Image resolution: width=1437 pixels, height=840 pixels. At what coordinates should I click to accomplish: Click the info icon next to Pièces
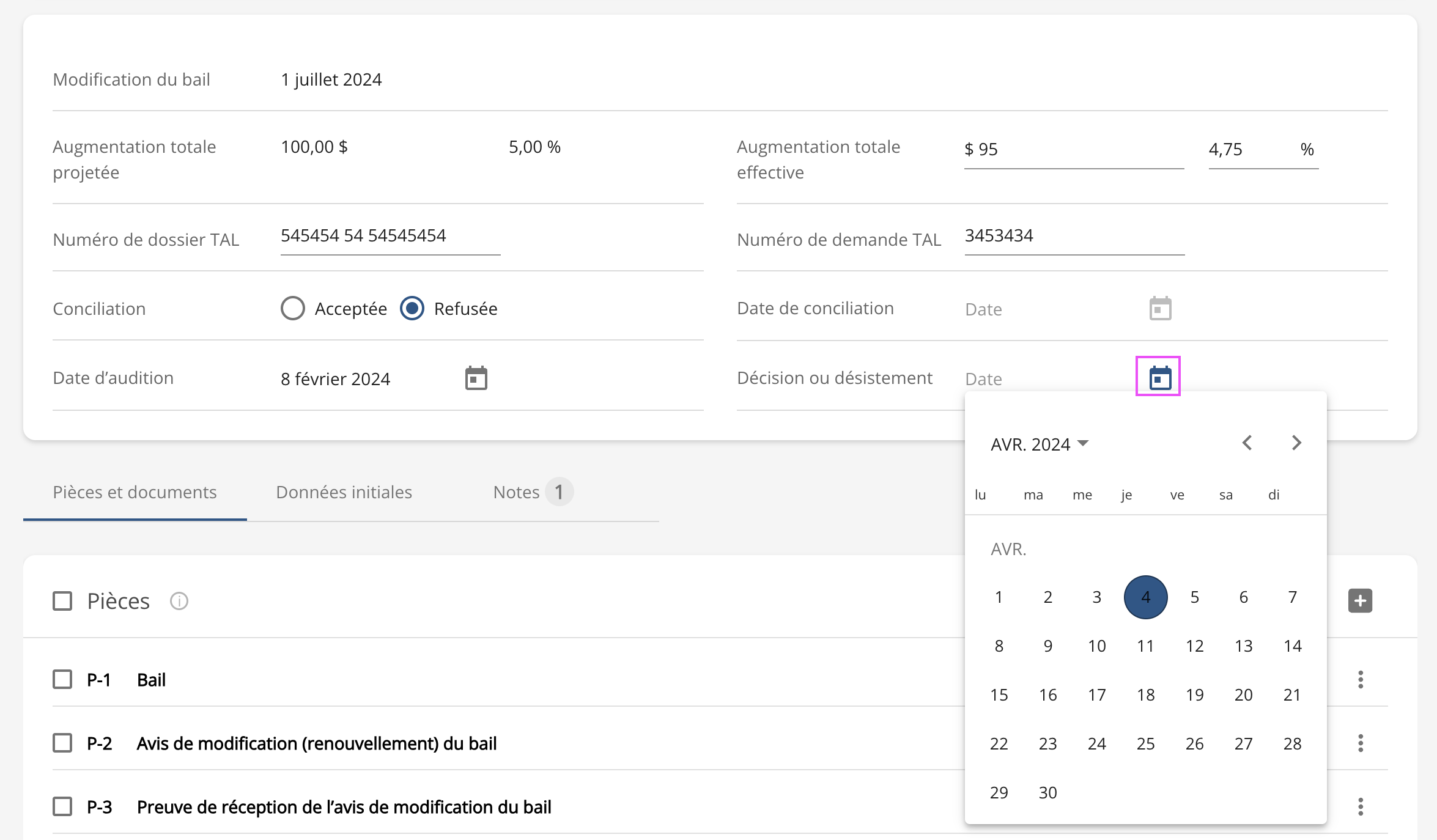pos(179,601)
